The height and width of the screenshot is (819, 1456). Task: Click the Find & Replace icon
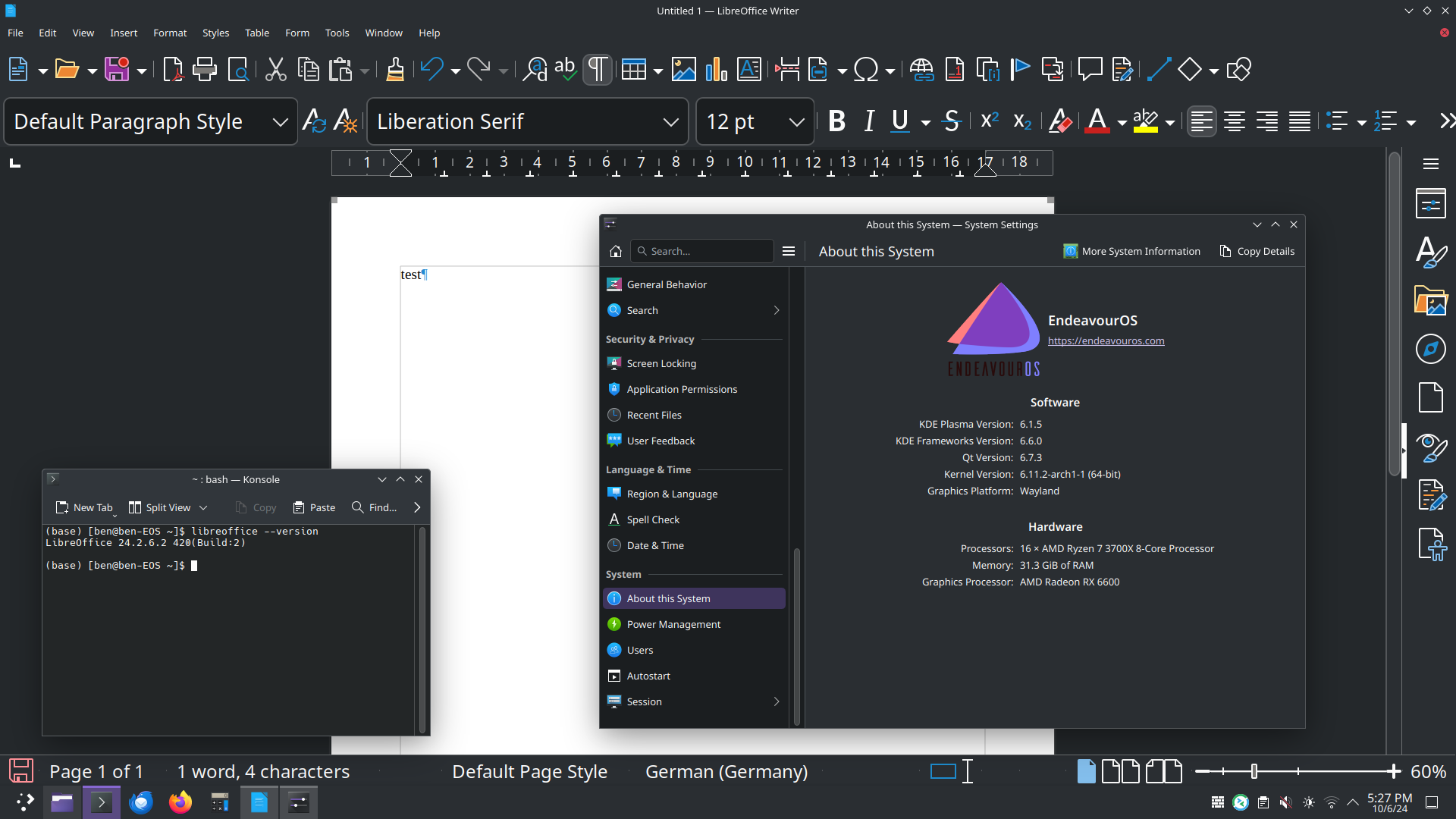click(535, 70)
